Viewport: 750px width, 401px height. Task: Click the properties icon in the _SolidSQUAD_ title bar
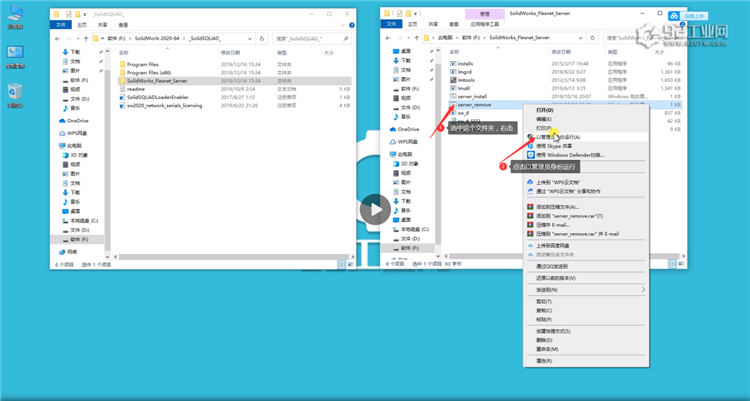pos(69,14)
